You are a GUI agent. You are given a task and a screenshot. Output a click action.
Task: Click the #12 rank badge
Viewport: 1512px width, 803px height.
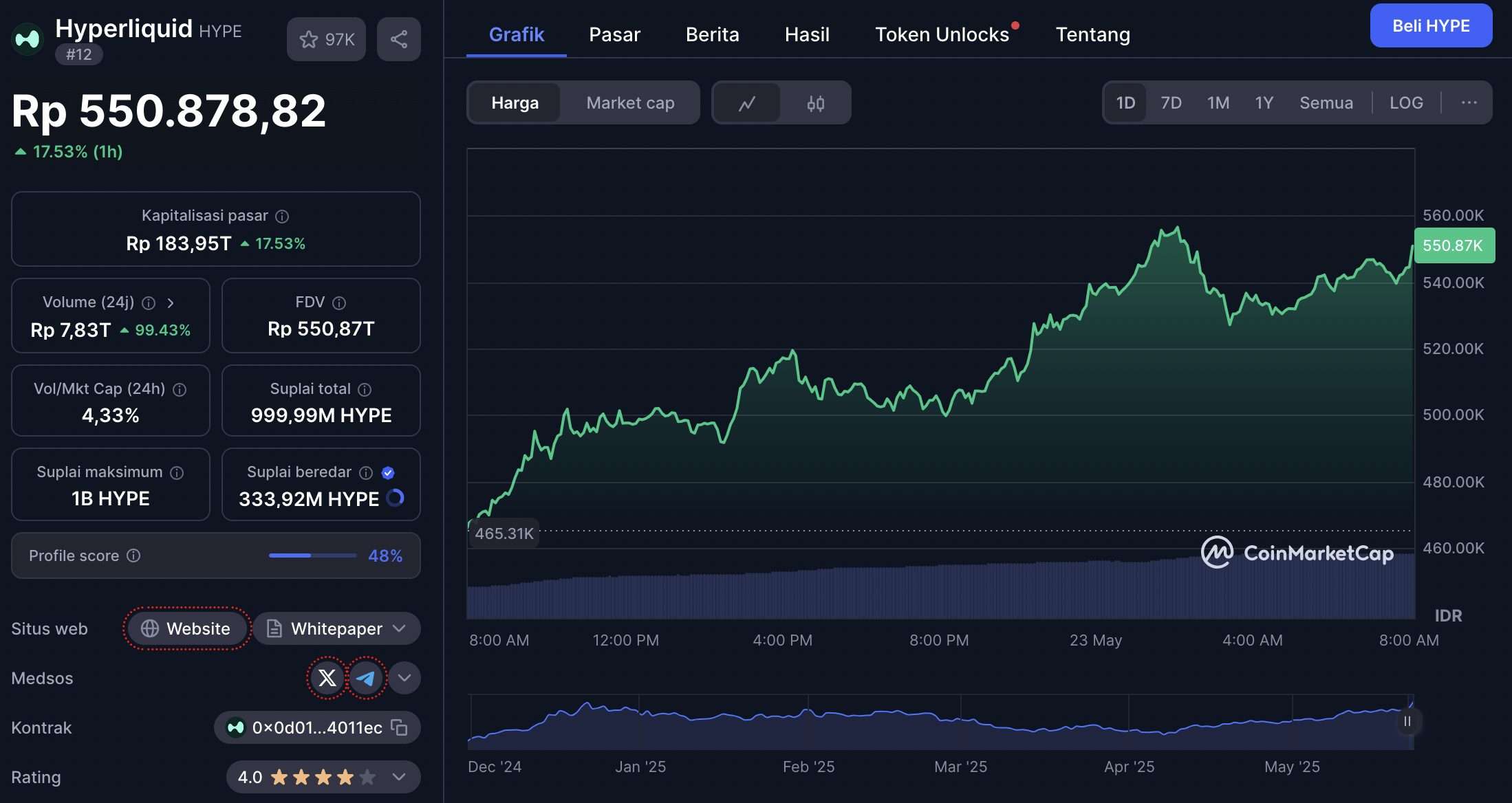(78, 54)
